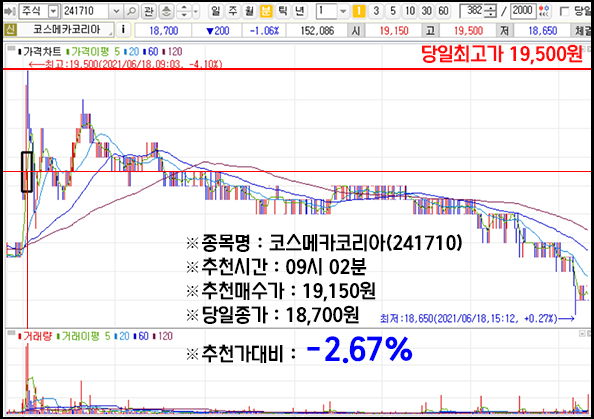Switch to 주 weekly chart
Viewport: 594px width, 419px height.
232,11
